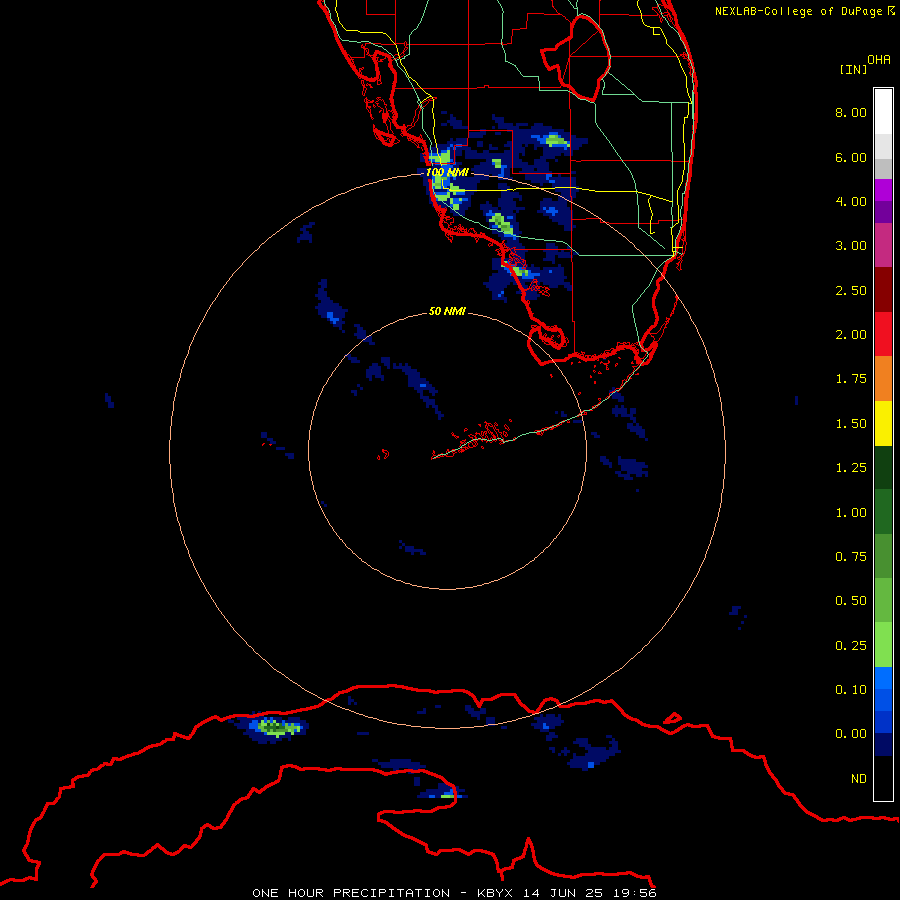The width and height of the screenshot is (900, 900).
Task: Click the white color swatch in legend
Action: pyautogui.click(x=883, y=112)
